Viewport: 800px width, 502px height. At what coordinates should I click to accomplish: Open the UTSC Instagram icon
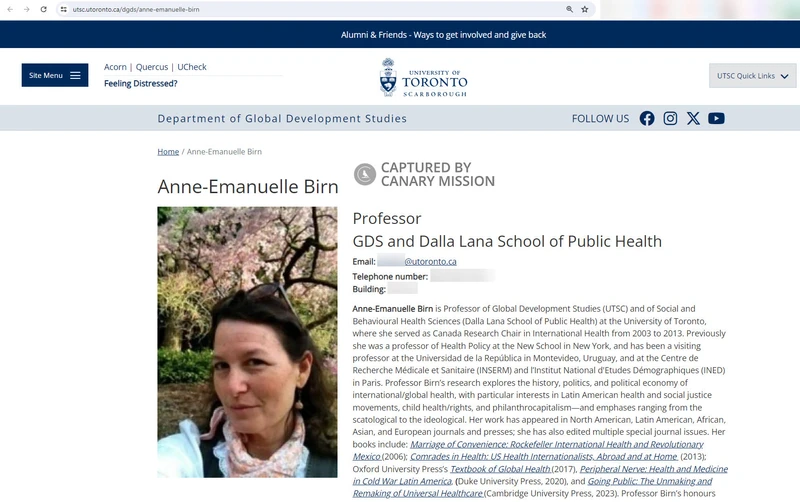pyautogui.click(x=670, y=118)
